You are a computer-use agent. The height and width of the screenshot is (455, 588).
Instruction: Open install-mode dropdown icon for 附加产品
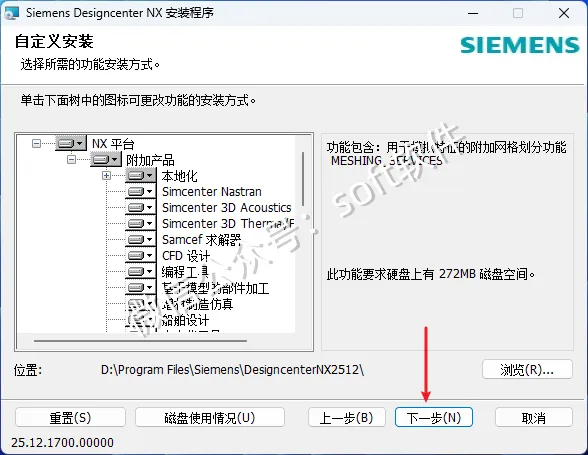tap(106, 159)
